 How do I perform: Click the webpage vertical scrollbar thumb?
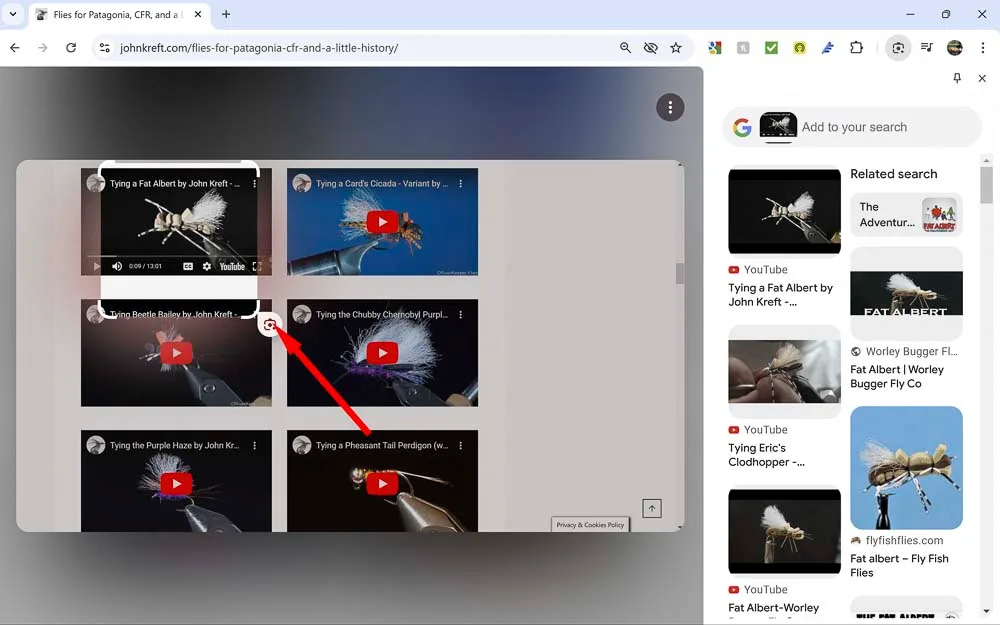680,273
